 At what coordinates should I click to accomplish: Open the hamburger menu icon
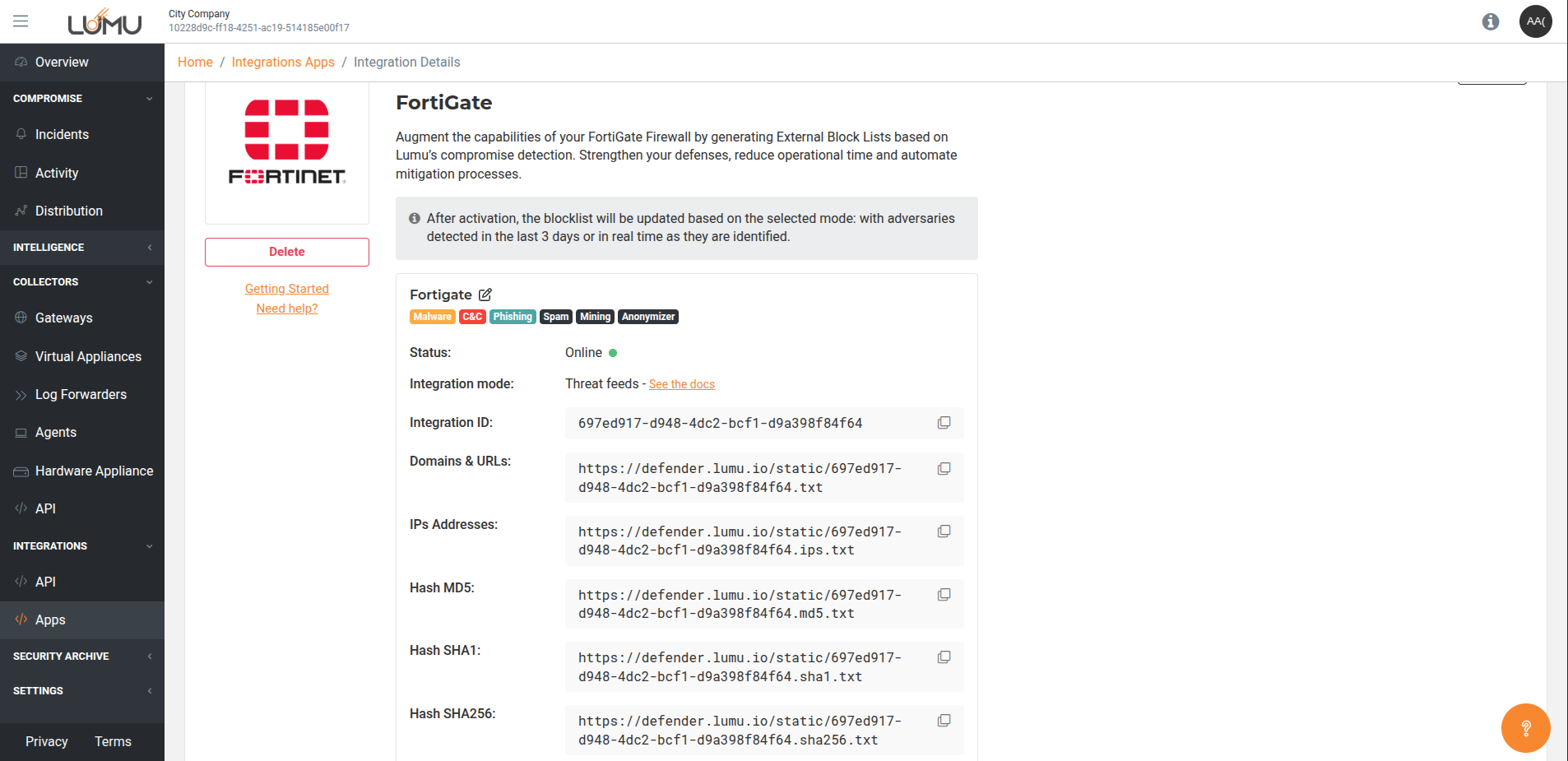point(21,21)
